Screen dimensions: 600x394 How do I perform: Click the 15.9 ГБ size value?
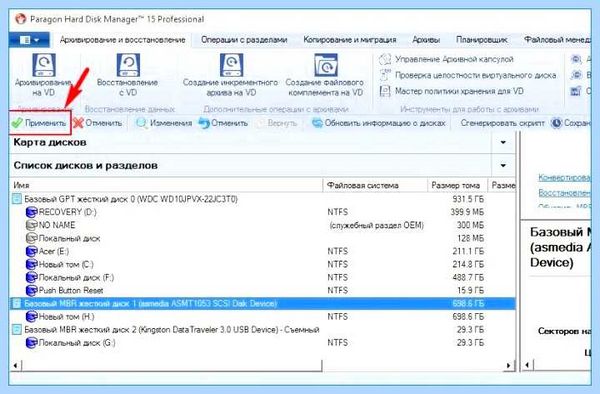point(470,290)
